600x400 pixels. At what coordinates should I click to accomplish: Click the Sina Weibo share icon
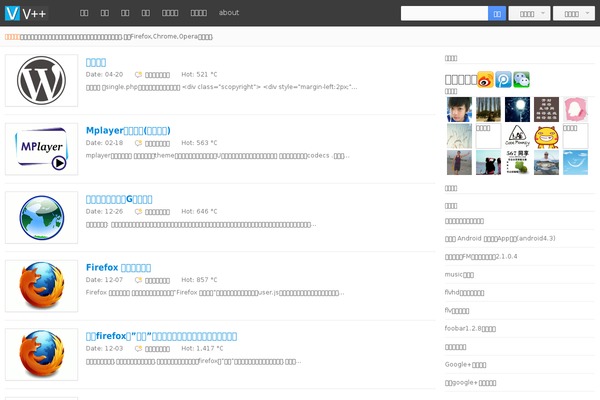[485, 80]
